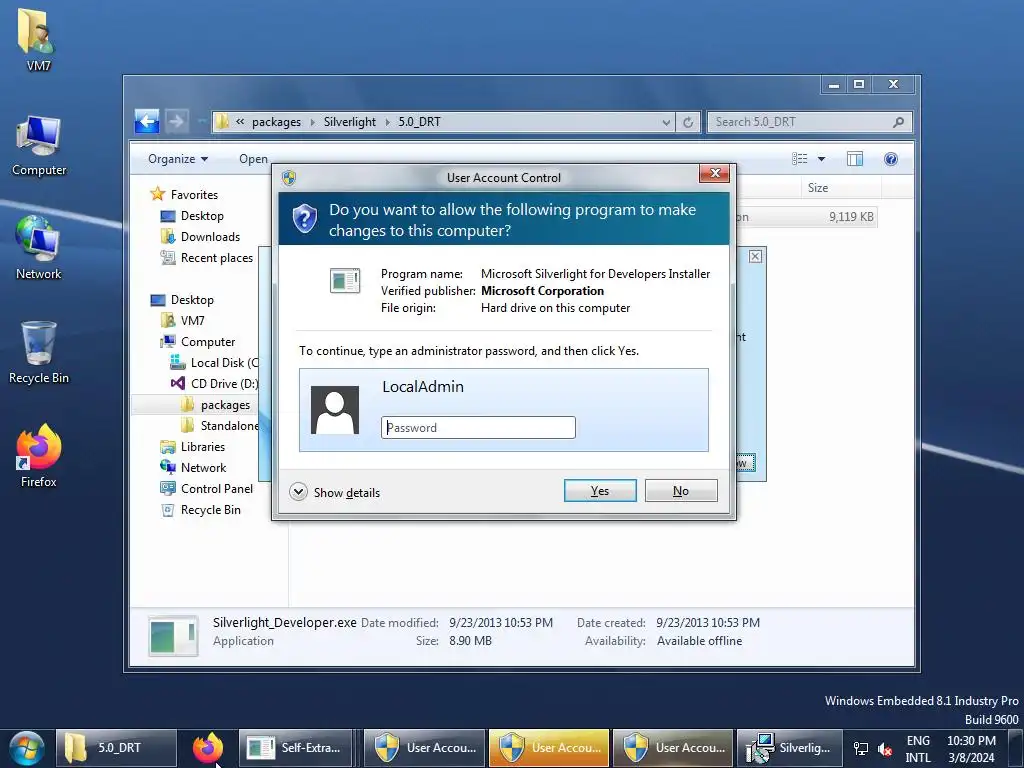Select Desktop under Favorites
This screenshot has height=768, width=1024.
192,216
